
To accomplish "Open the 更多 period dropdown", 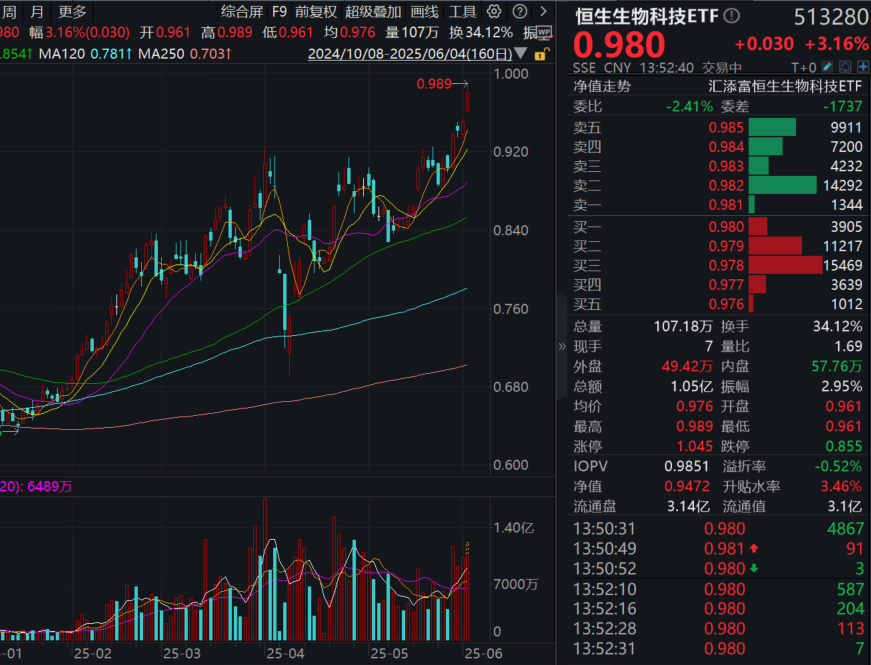I will (72, 11).
